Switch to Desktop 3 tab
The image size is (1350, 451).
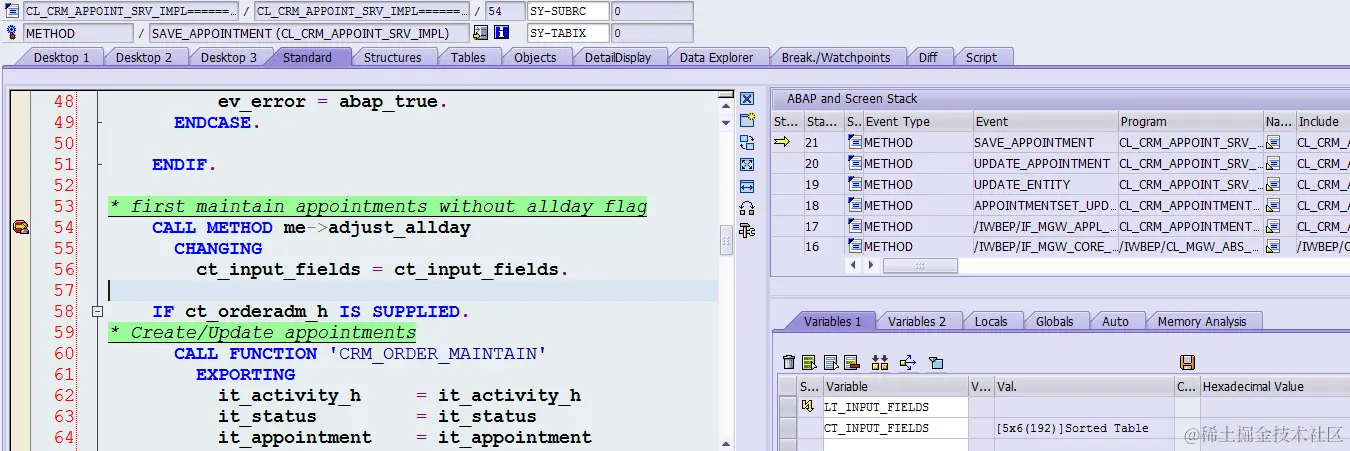pyautogui.click(x=228, y=57)
